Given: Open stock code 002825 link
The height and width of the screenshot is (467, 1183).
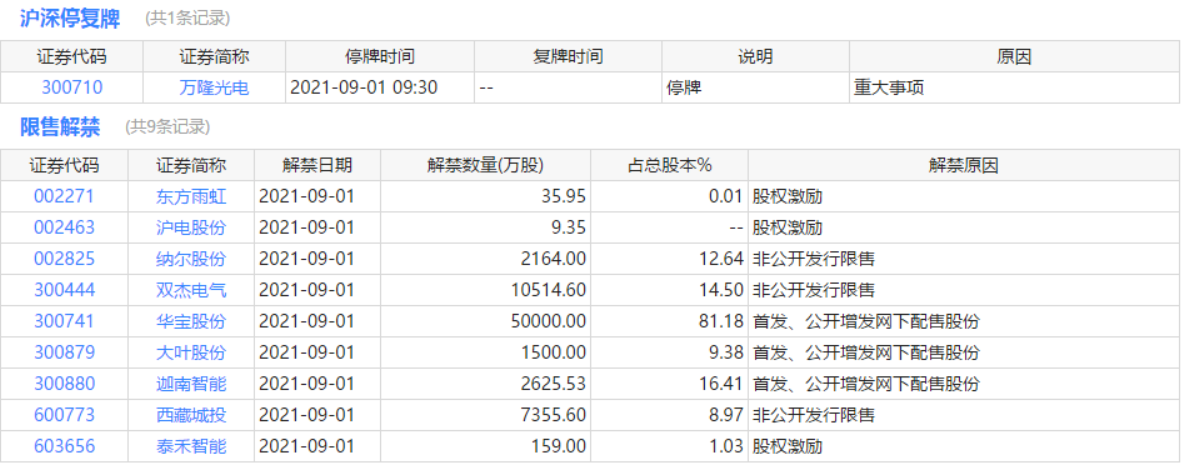Looking at the screenshot, I should point(64,259).
